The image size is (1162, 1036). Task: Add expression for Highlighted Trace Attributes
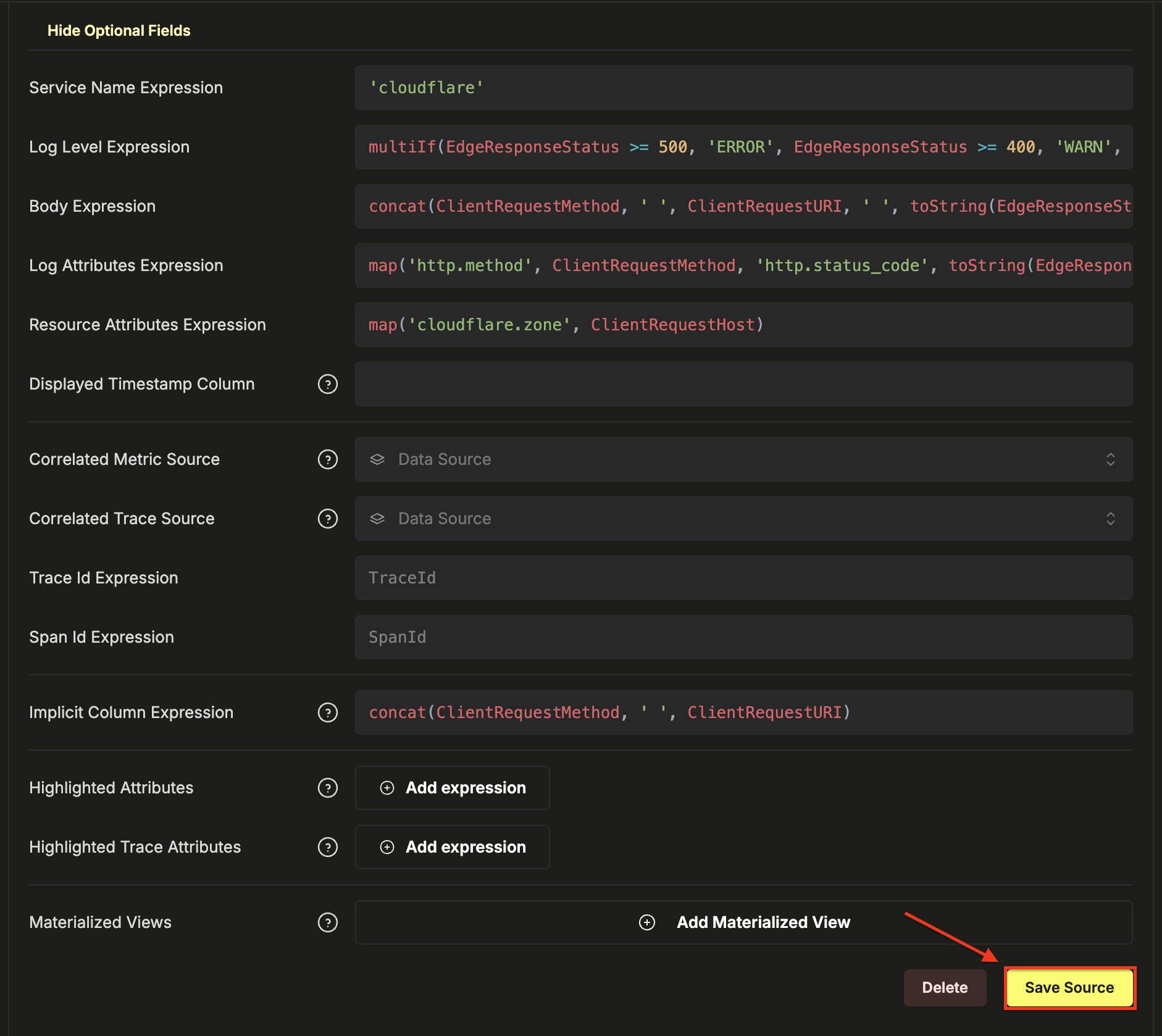[452, 847]
